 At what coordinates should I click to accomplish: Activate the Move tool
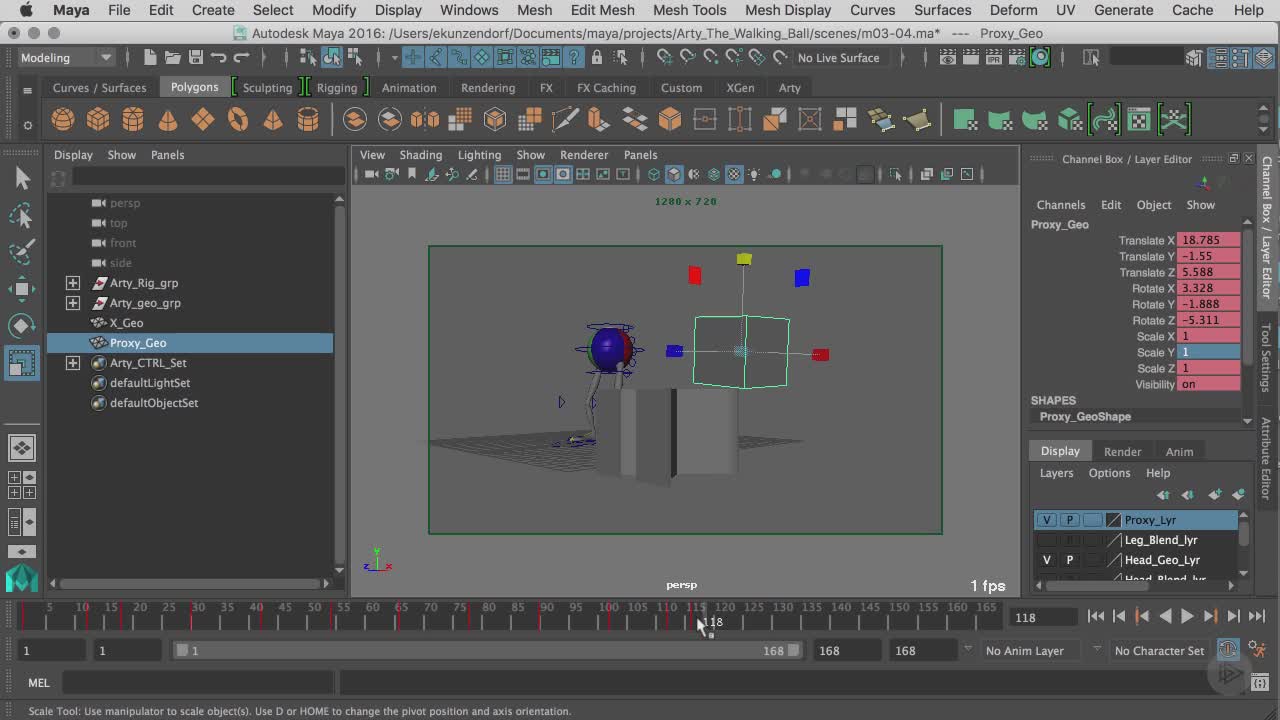(x=22, y=288)
